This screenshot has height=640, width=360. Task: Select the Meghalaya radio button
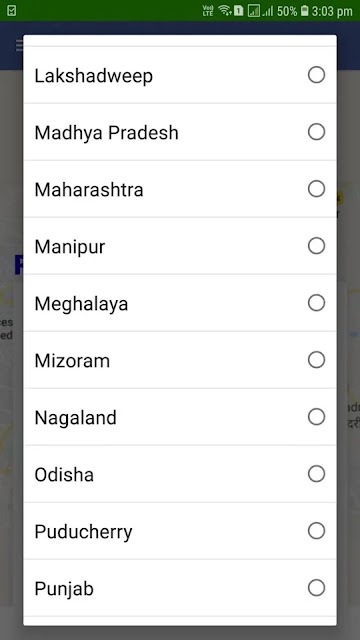(316, 303)
